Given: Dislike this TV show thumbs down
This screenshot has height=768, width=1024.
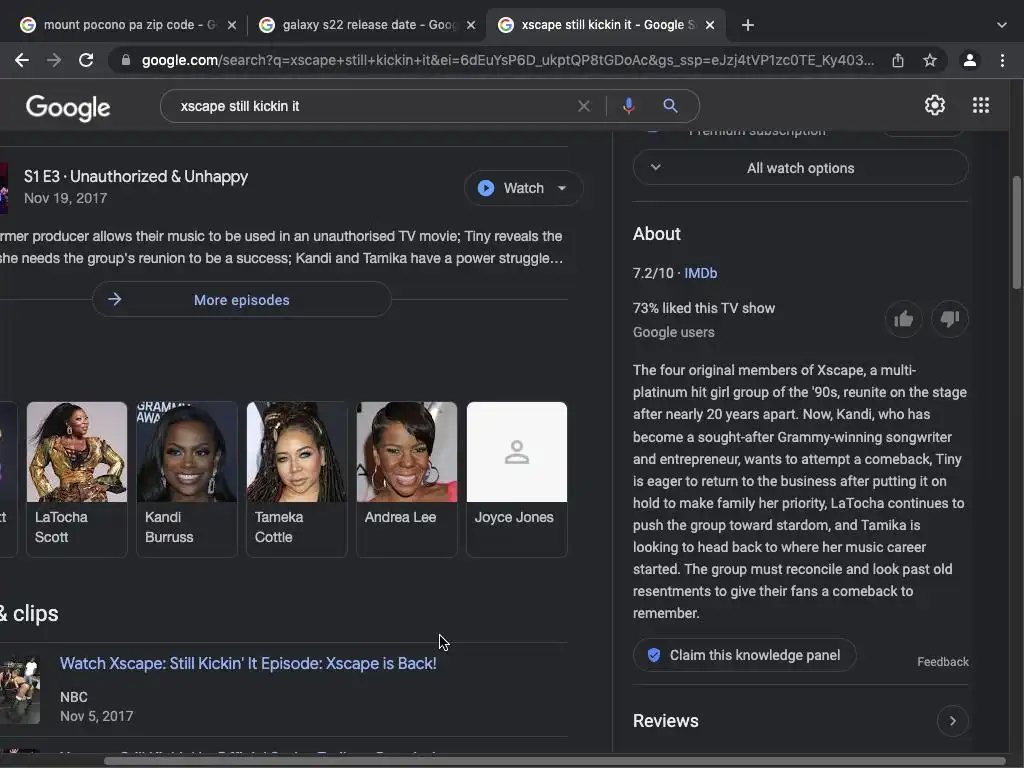Looking at the screenshot, I should tap(950, 319).
